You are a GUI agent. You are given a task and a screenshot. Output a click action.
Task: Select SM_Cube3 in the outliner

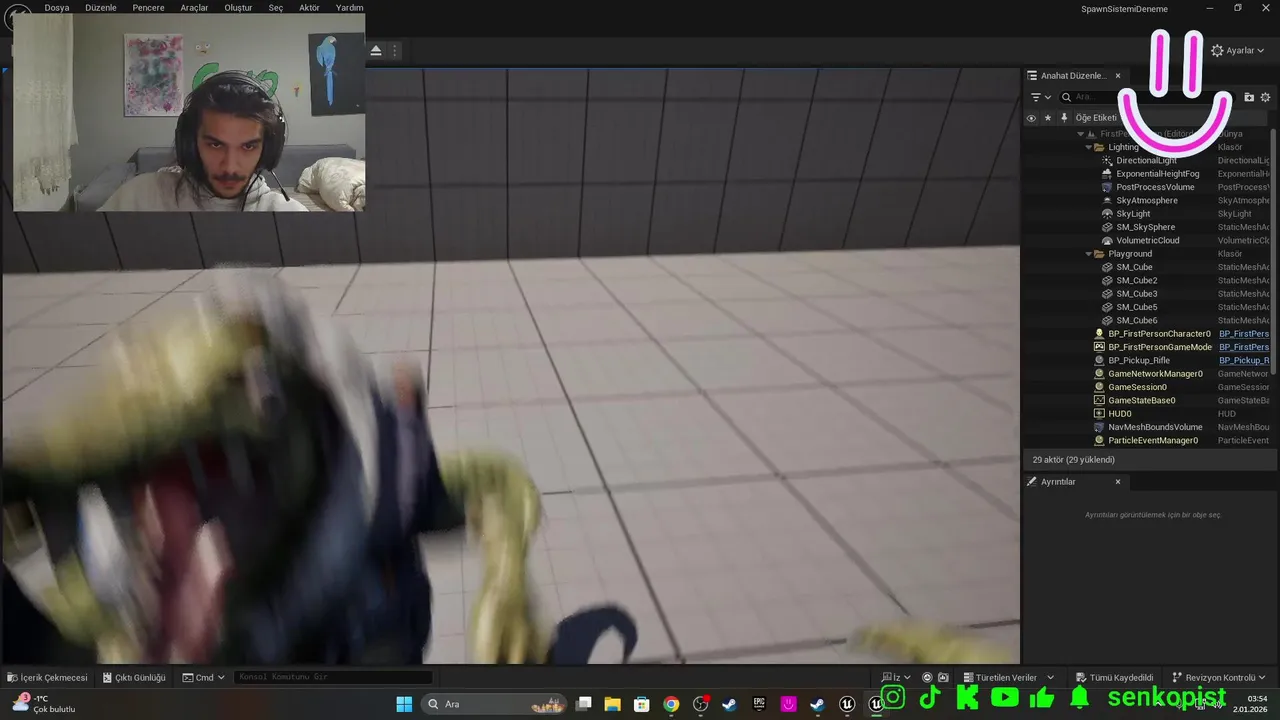1137,294
